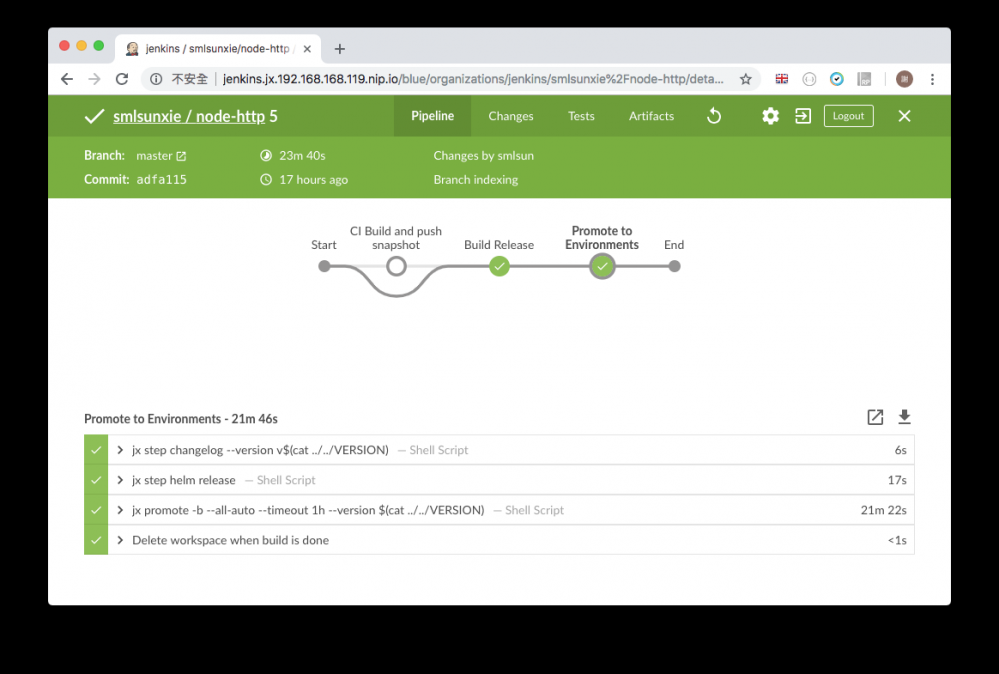
Task: Click the green status of helm release step
Action: pyautogui.click(x=96, y=480)
